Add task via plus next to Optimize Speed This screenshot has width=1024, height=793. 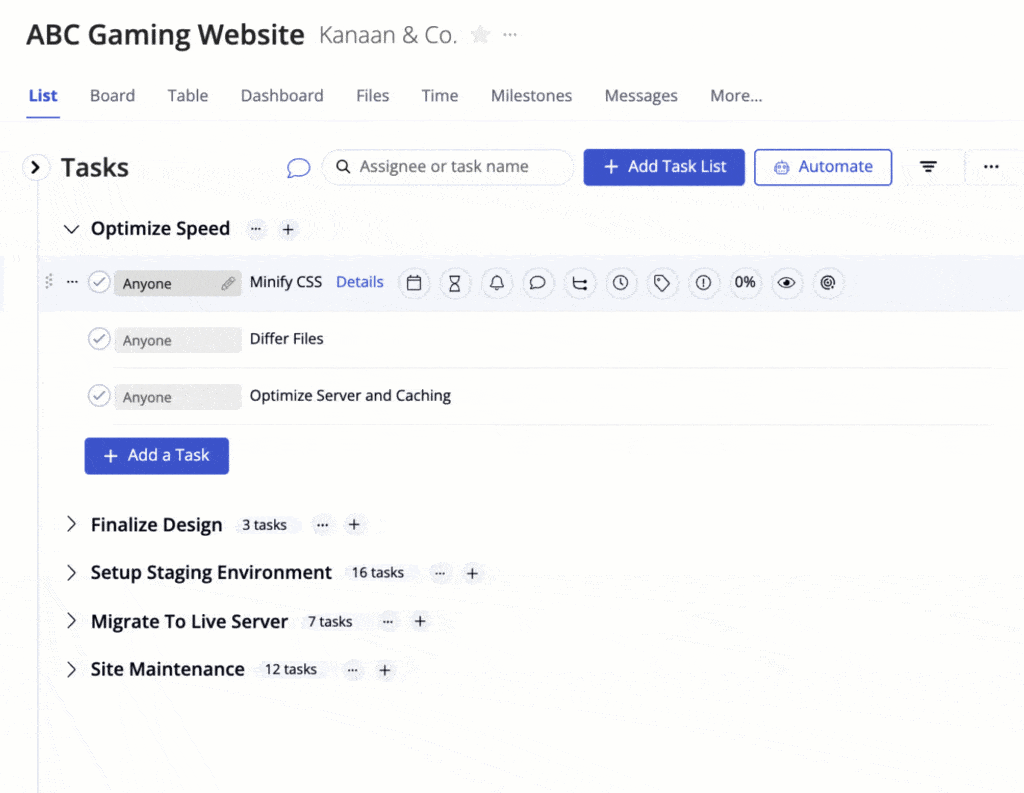[x=287, y=229]
